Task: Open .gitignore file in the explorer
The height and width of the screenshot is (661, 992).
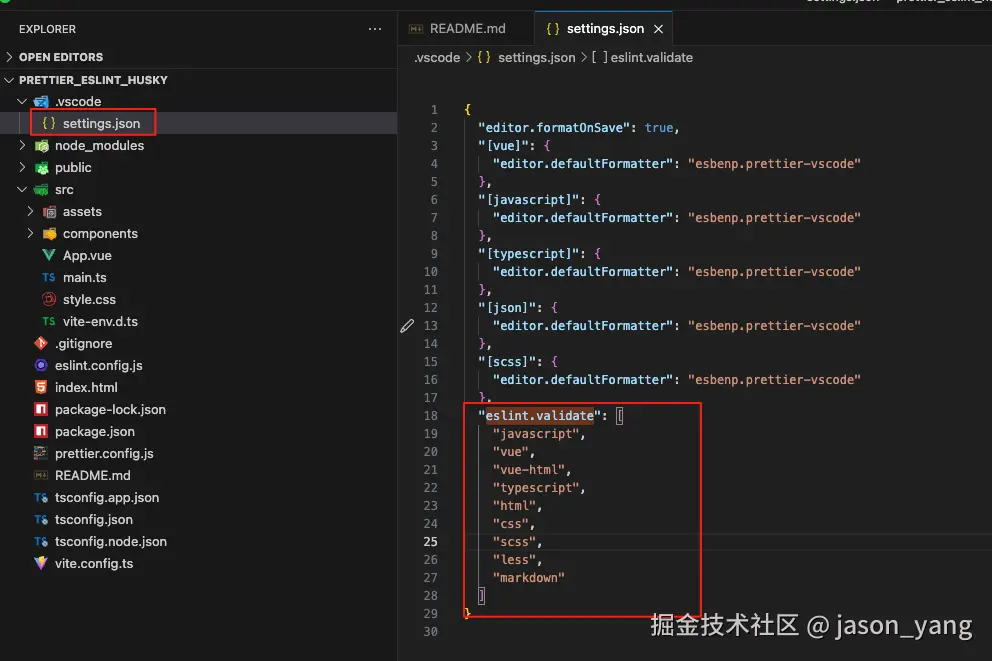Action: [x=84, y=343]
